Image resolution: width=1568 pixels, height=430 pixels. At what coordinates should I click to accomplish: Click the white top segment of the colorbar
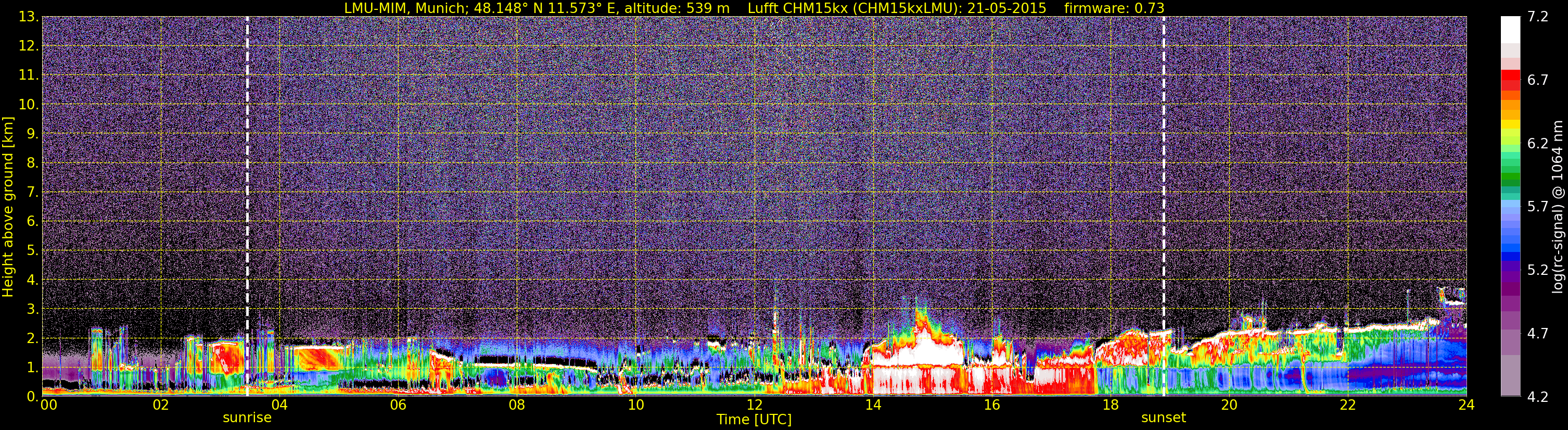pos(1511,29)
